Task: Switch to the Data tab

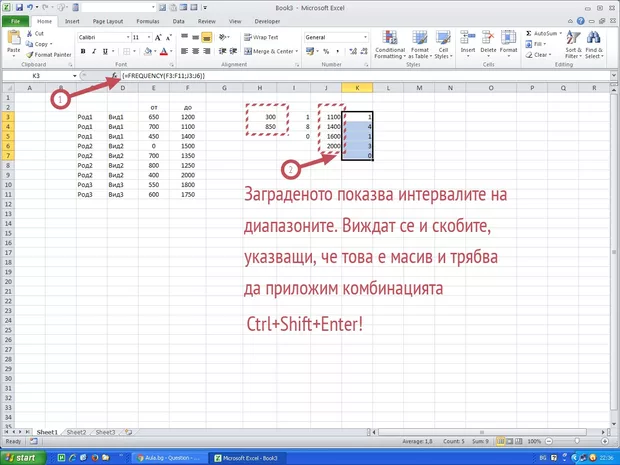Action: click(178, 21)
